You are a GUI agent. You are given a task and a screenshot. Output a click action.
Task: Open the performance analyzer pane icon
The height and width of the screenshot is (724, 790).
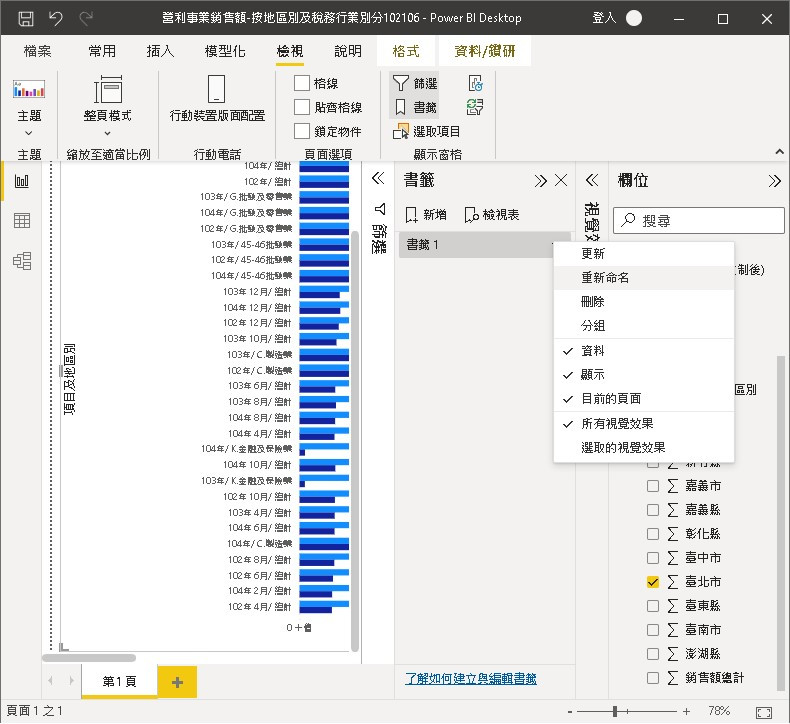(475, 83)
